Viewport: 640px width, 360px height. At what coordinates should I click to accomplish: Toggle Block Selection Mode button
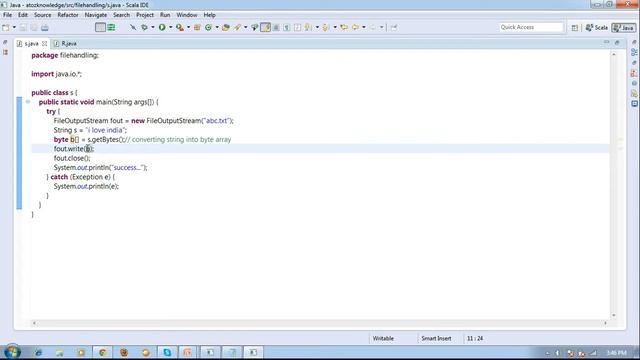coord(276,27)
